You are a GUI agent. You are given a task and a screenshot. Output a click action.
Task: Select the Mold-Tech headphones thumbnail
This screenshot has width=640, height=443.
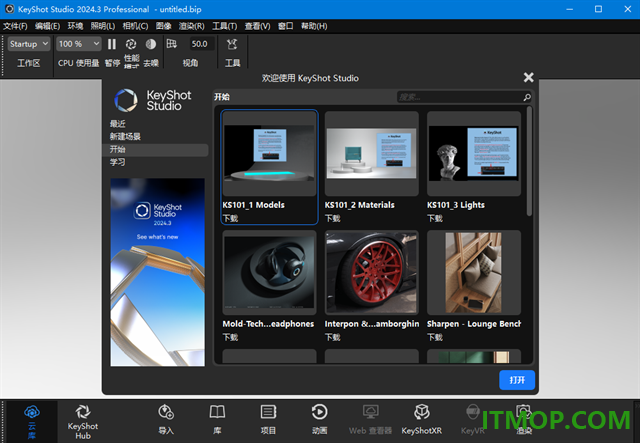point(269,272)
